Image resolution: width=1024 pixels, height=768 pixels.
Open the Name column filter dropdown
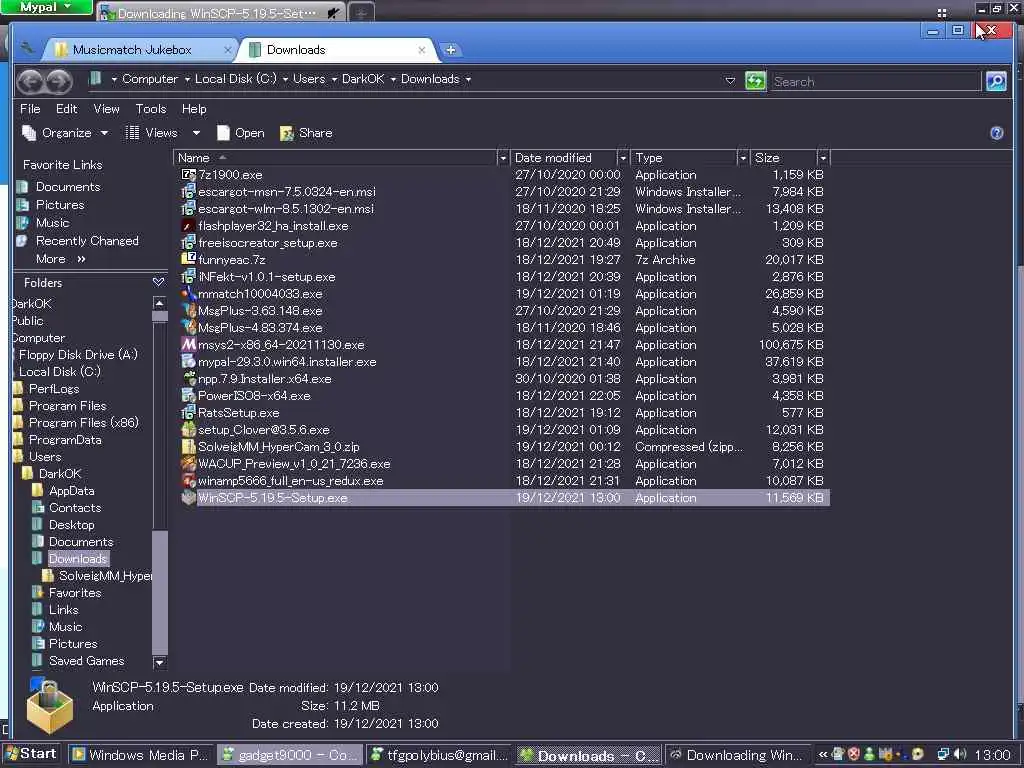click(x=502, y=158)
